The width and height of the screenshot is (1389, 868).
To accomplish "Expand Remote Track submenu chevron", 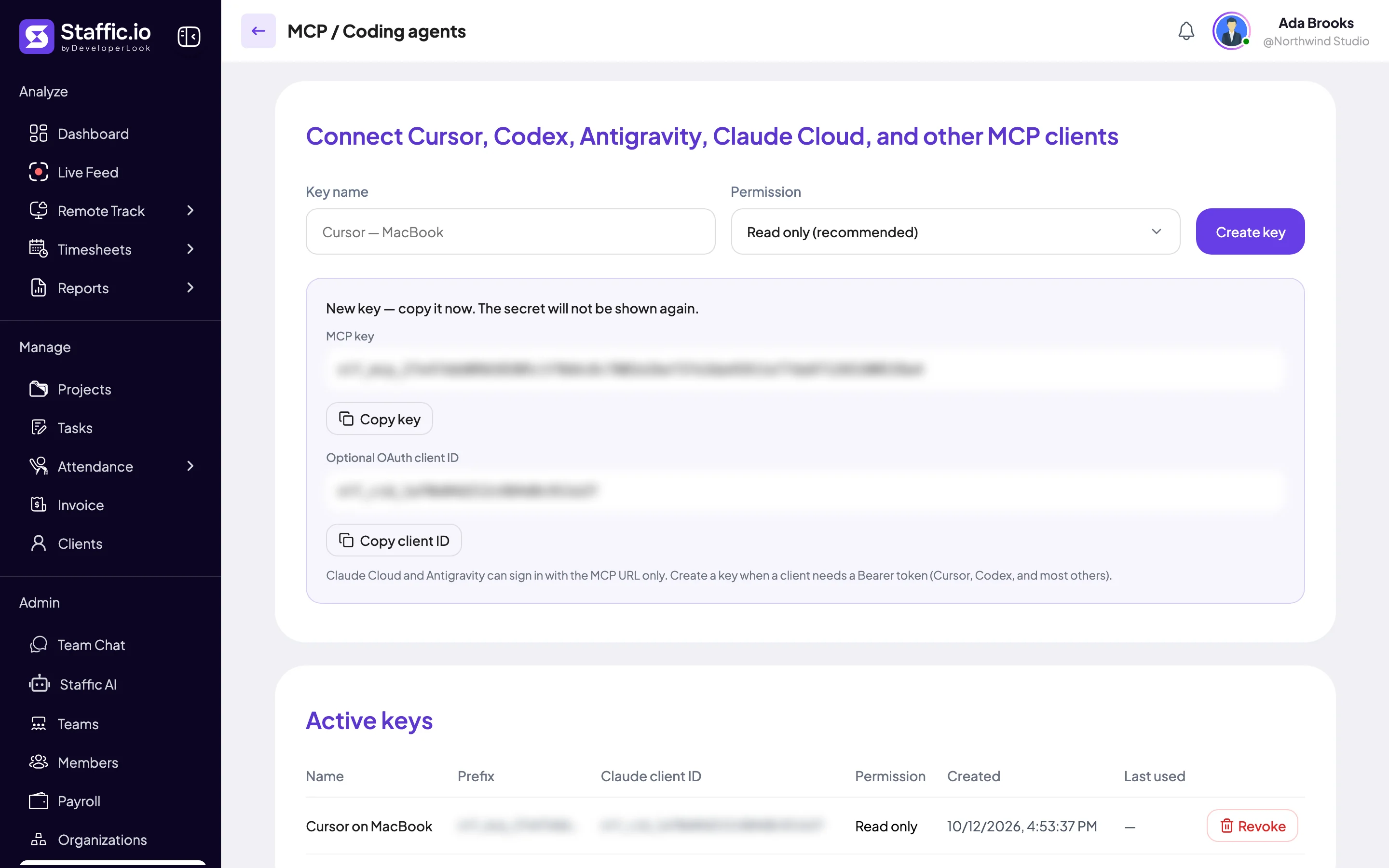I will pyautogui.click(x=191, y=211).
